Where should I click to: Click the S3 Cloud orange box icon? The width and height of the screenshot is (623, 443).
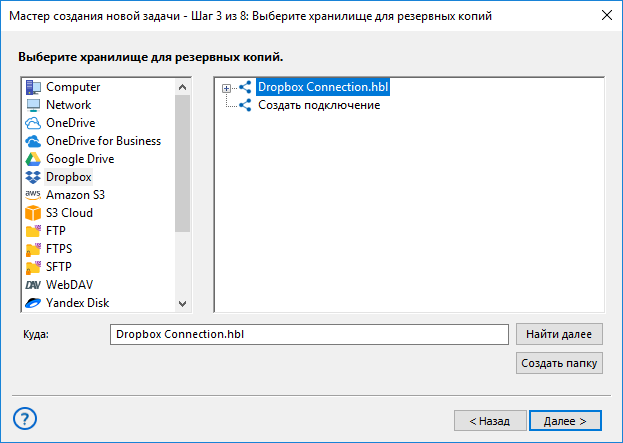pos(33,213)
